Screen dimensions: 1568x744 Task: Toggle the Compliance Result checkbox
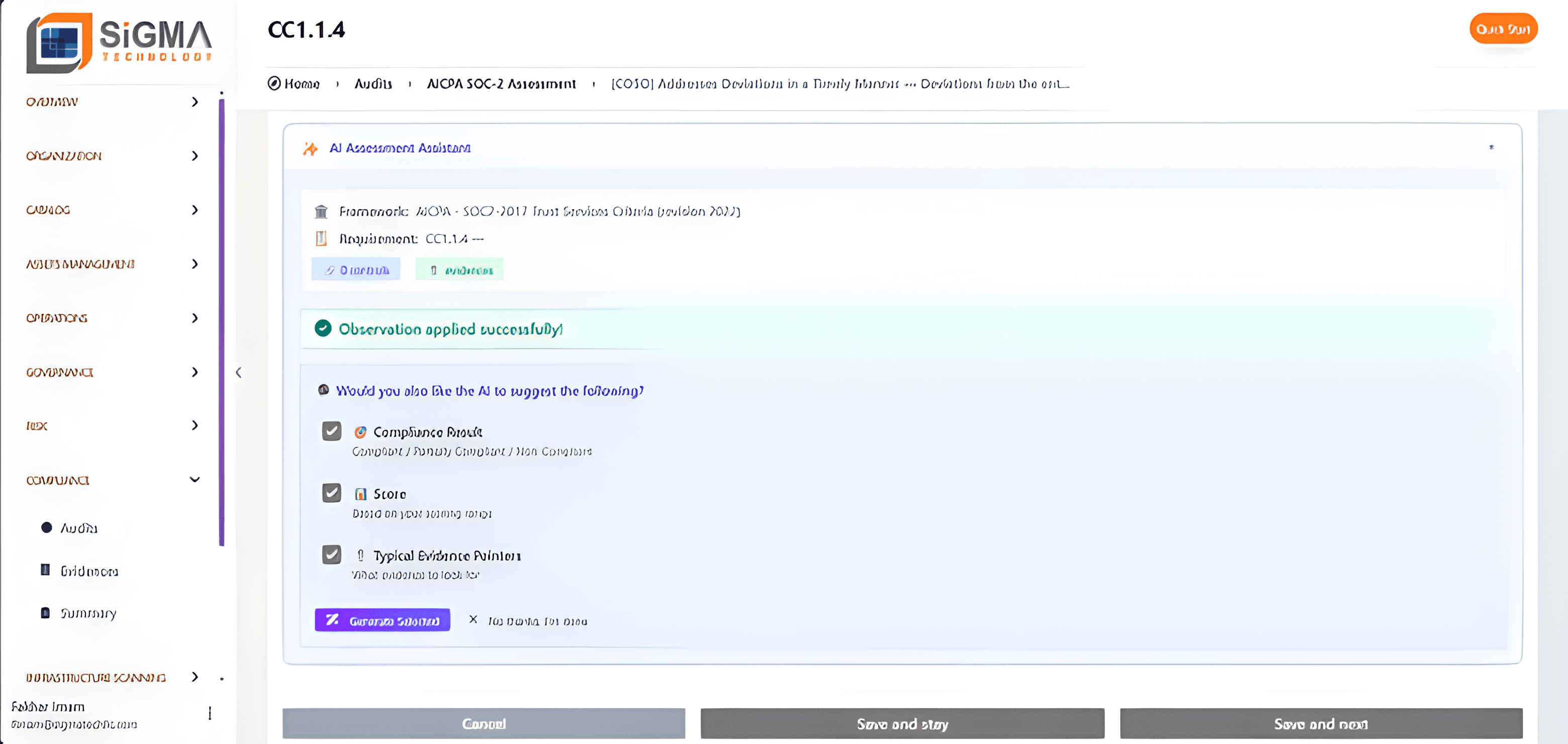[x=331, y=431]
